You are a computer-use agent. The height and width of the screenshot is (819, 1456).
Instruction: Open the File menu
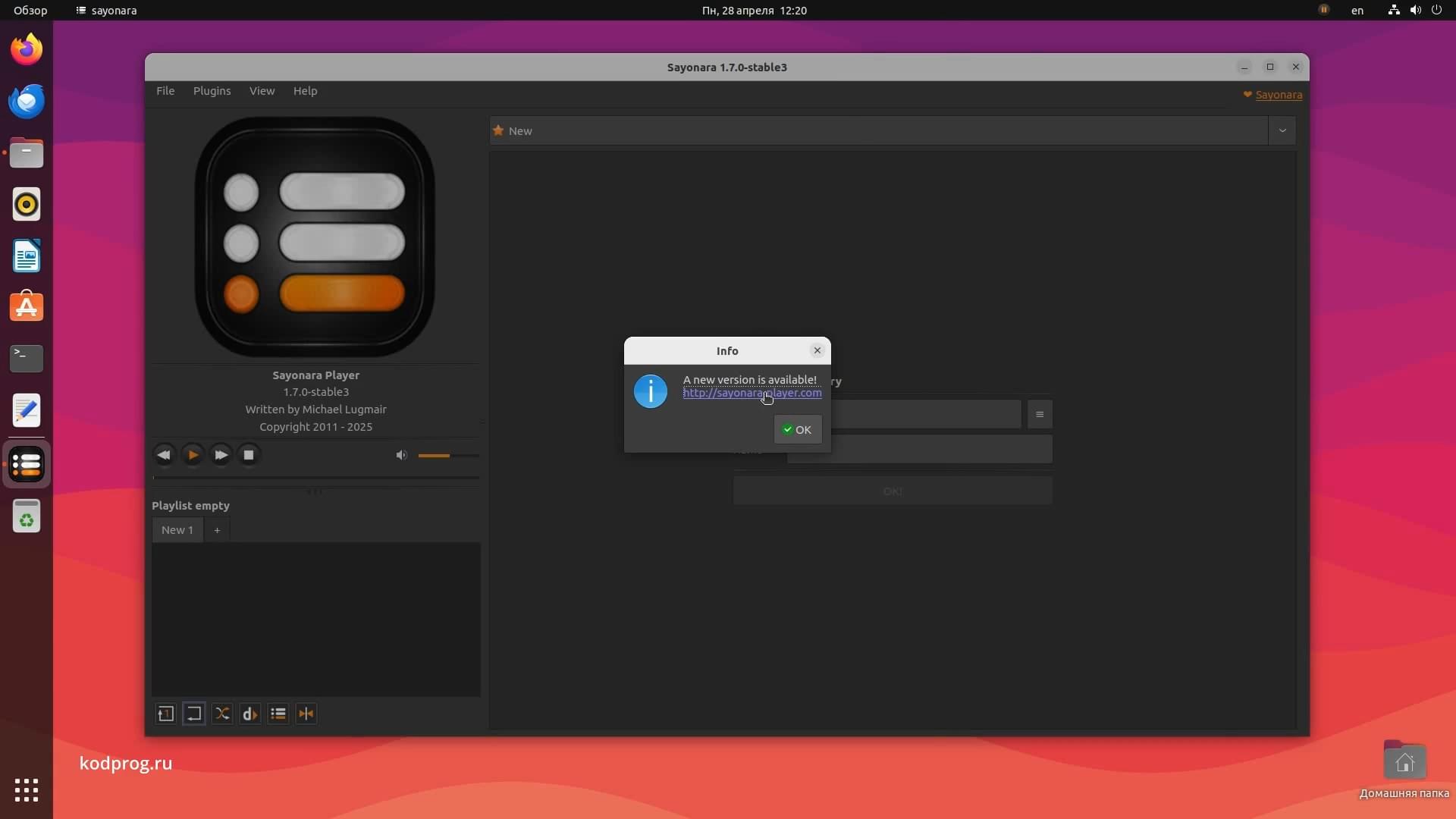coord(165,91)
